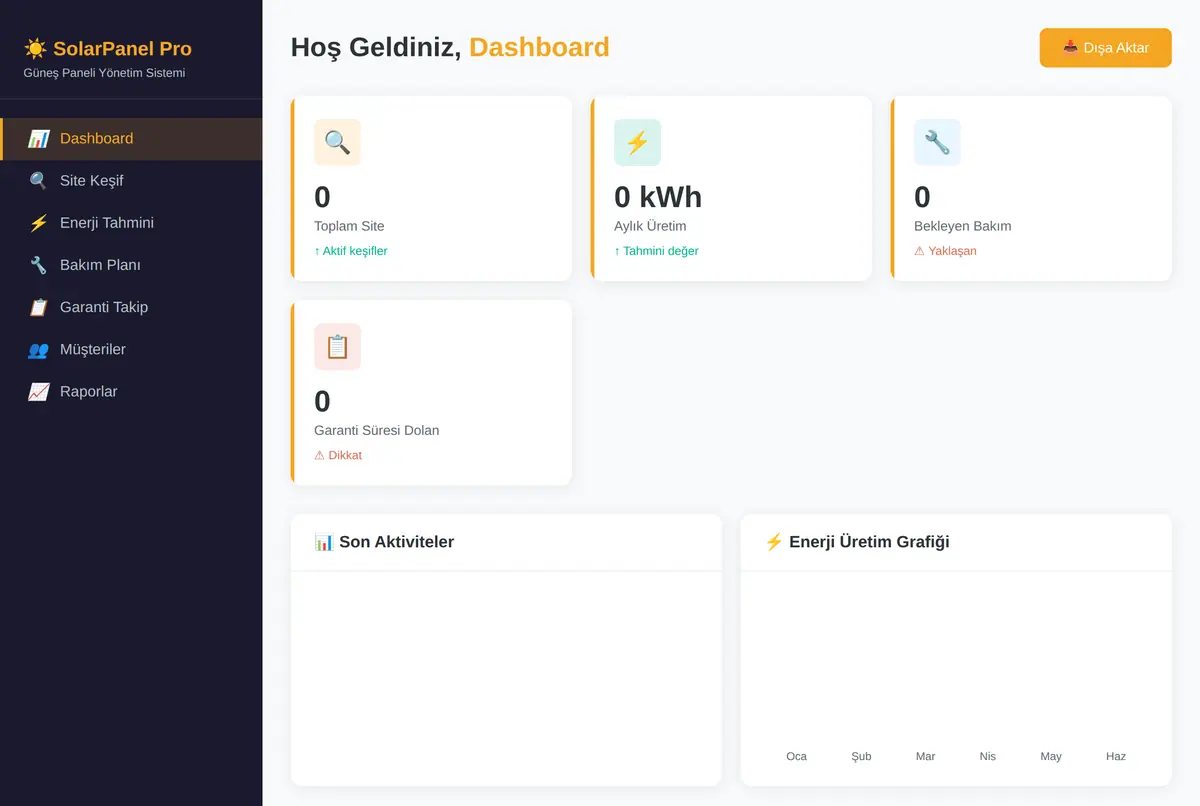1200x806 pixels.
Task: Click the Mar month label on chart
Action: (x=925, y=756)
